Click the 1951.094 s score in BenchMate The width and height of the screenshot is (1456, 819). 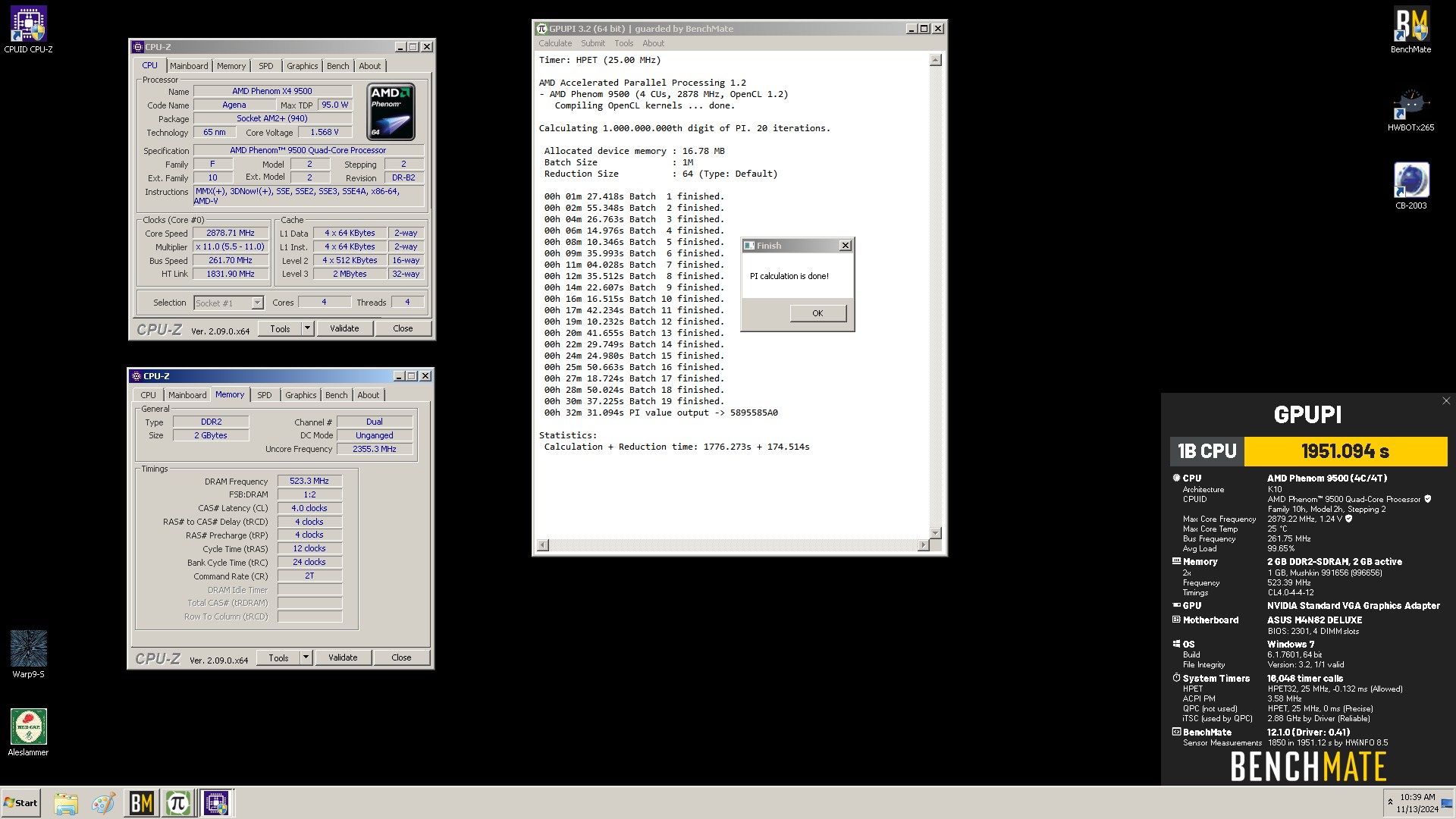[1345, 451]
